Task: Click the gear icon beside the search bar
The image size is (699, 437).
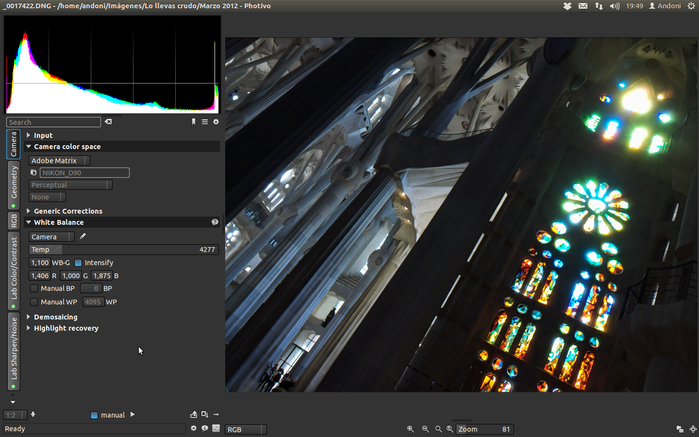Action: 216,122
